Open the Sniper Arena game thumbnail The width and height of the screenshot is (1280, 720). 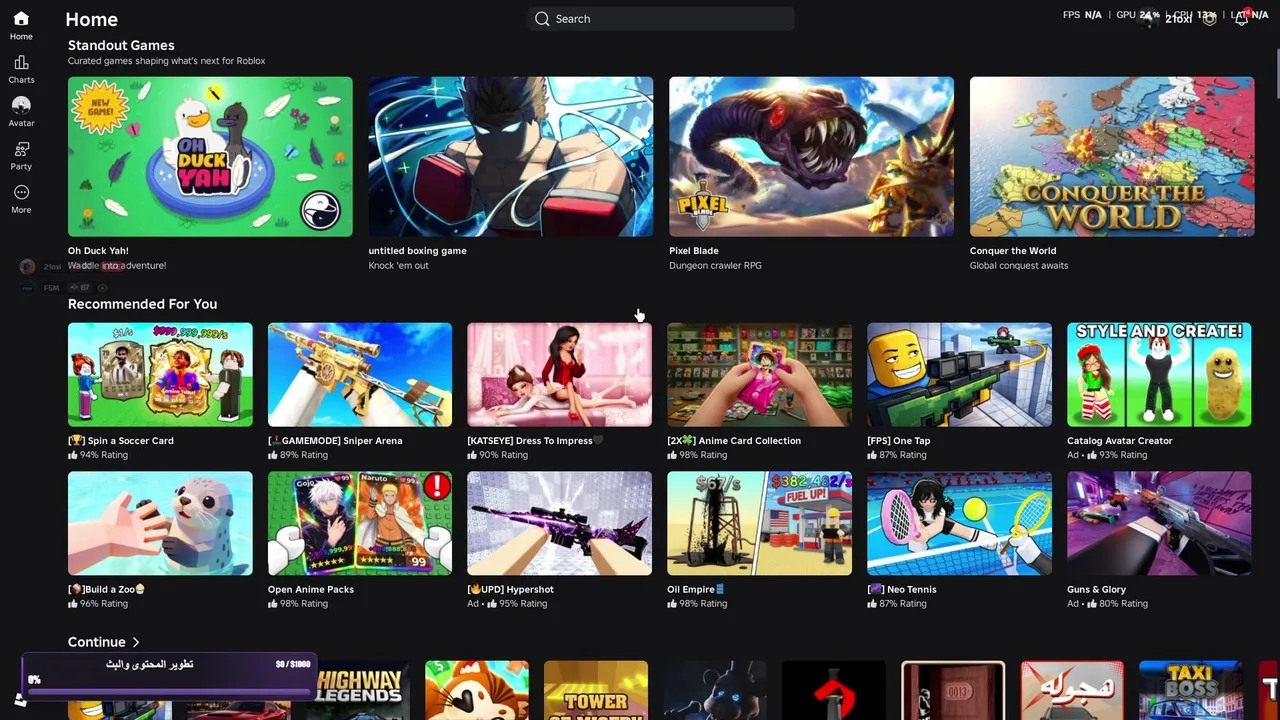(x=360, y=374)
